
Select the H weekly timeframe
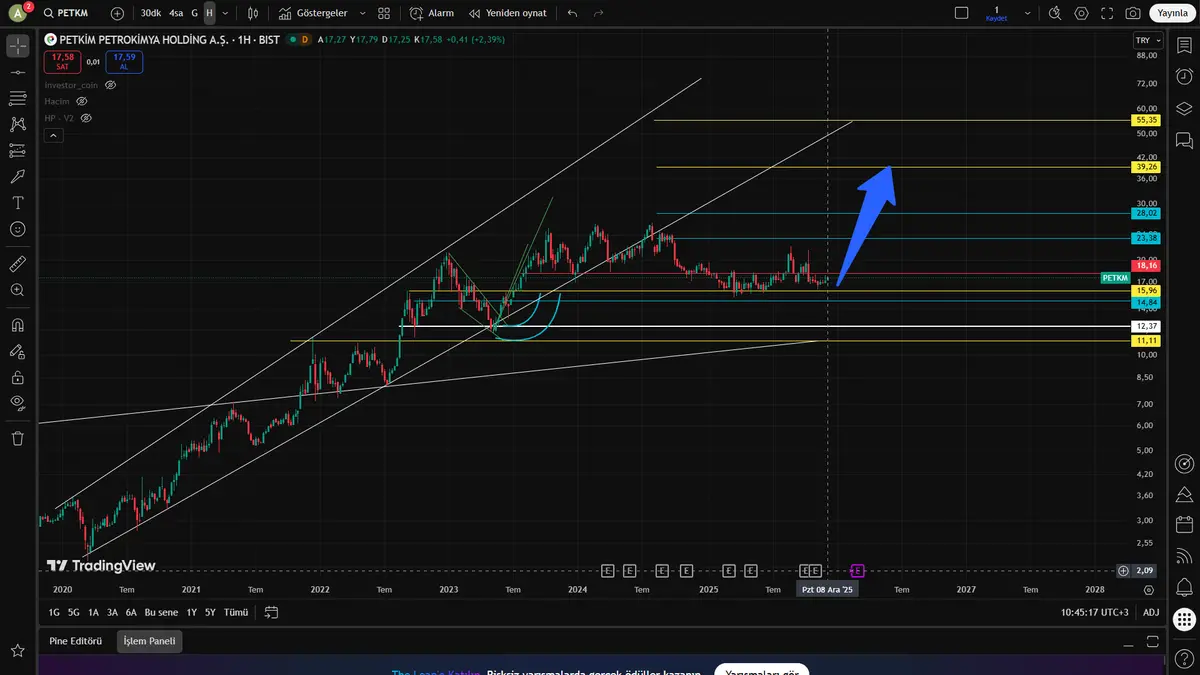coord(209,13)
